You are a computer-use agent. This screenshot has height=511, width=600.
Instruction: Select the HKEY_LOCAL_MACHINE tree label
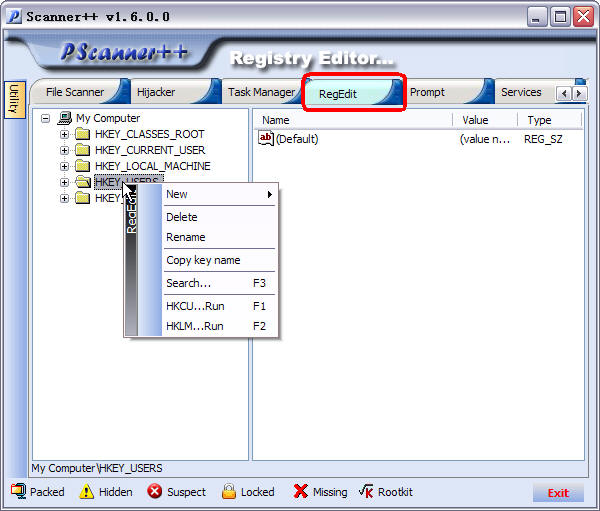(153, 166)
